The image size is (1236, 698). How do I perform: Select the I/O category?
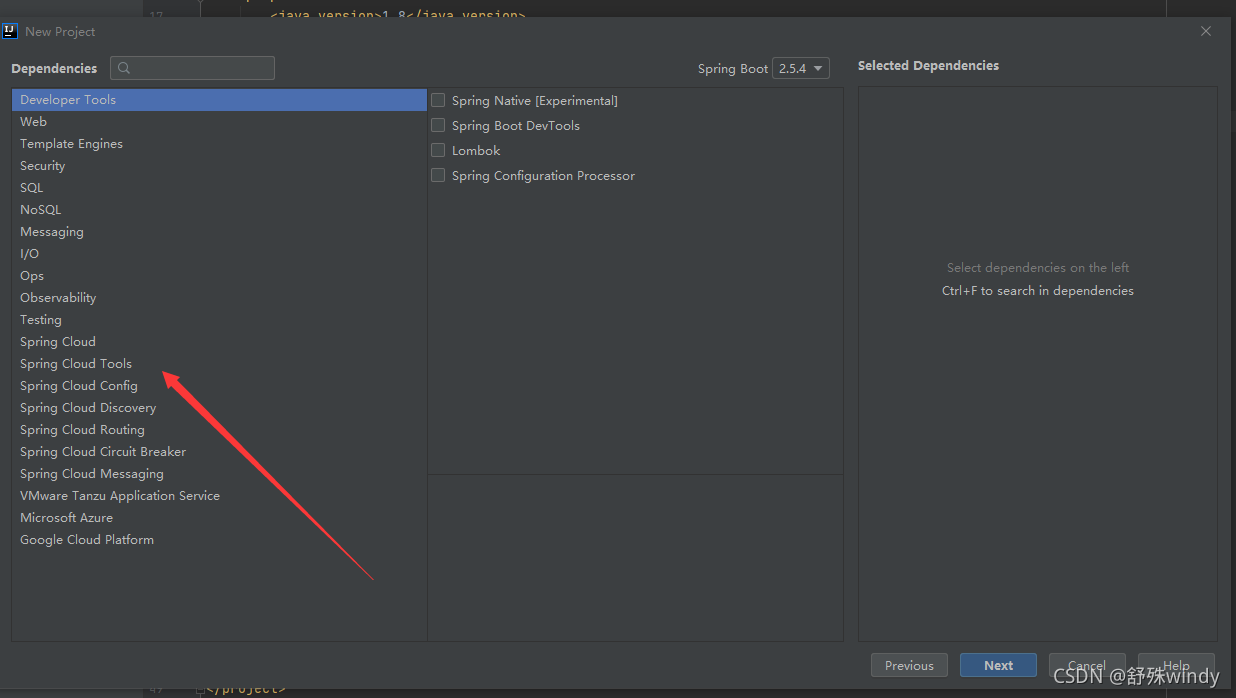click(x=219, y=254)
